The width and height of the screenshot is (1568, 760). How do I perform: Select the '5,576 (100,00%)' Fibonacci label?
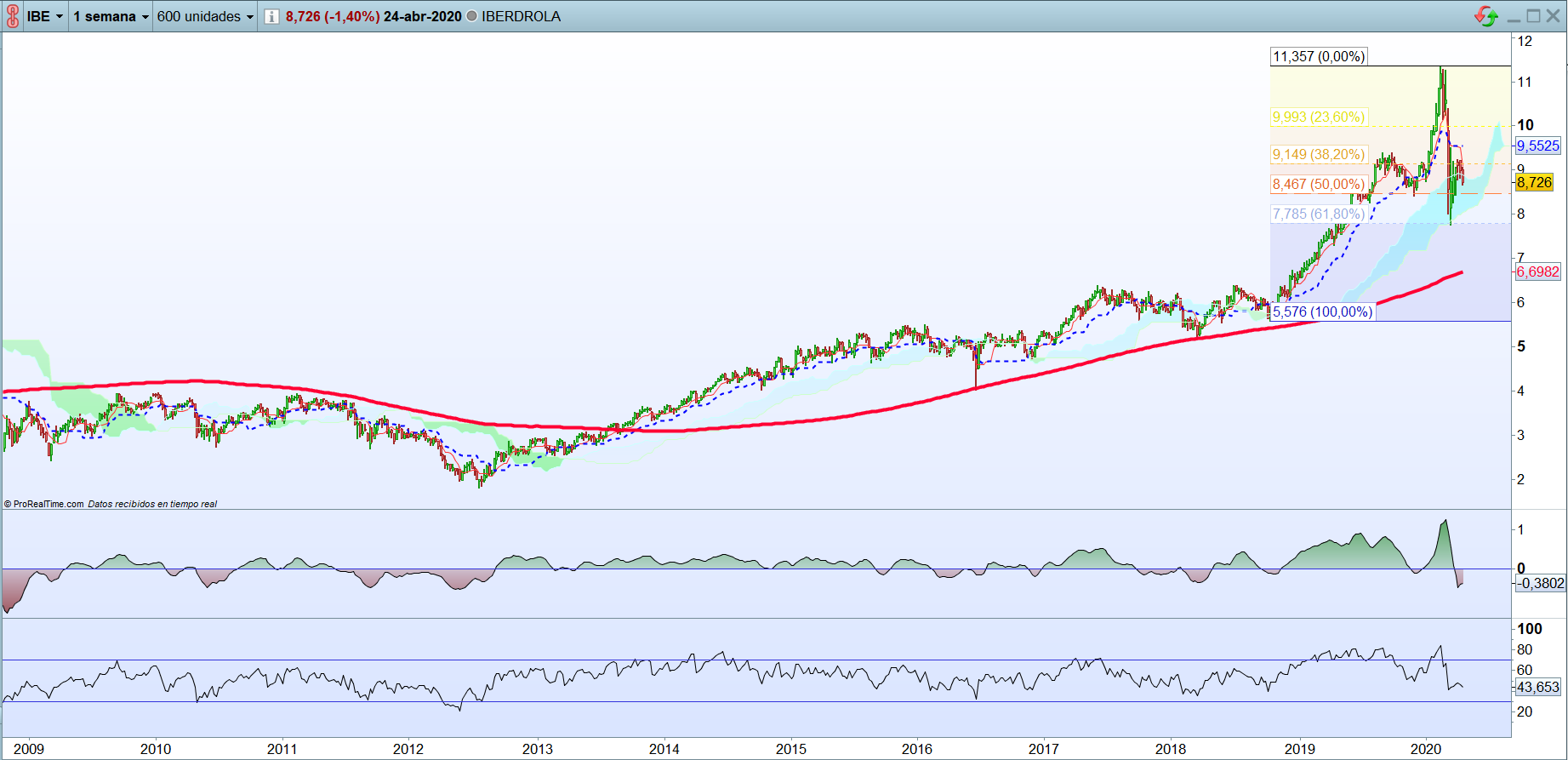(x=1322, y=311)
